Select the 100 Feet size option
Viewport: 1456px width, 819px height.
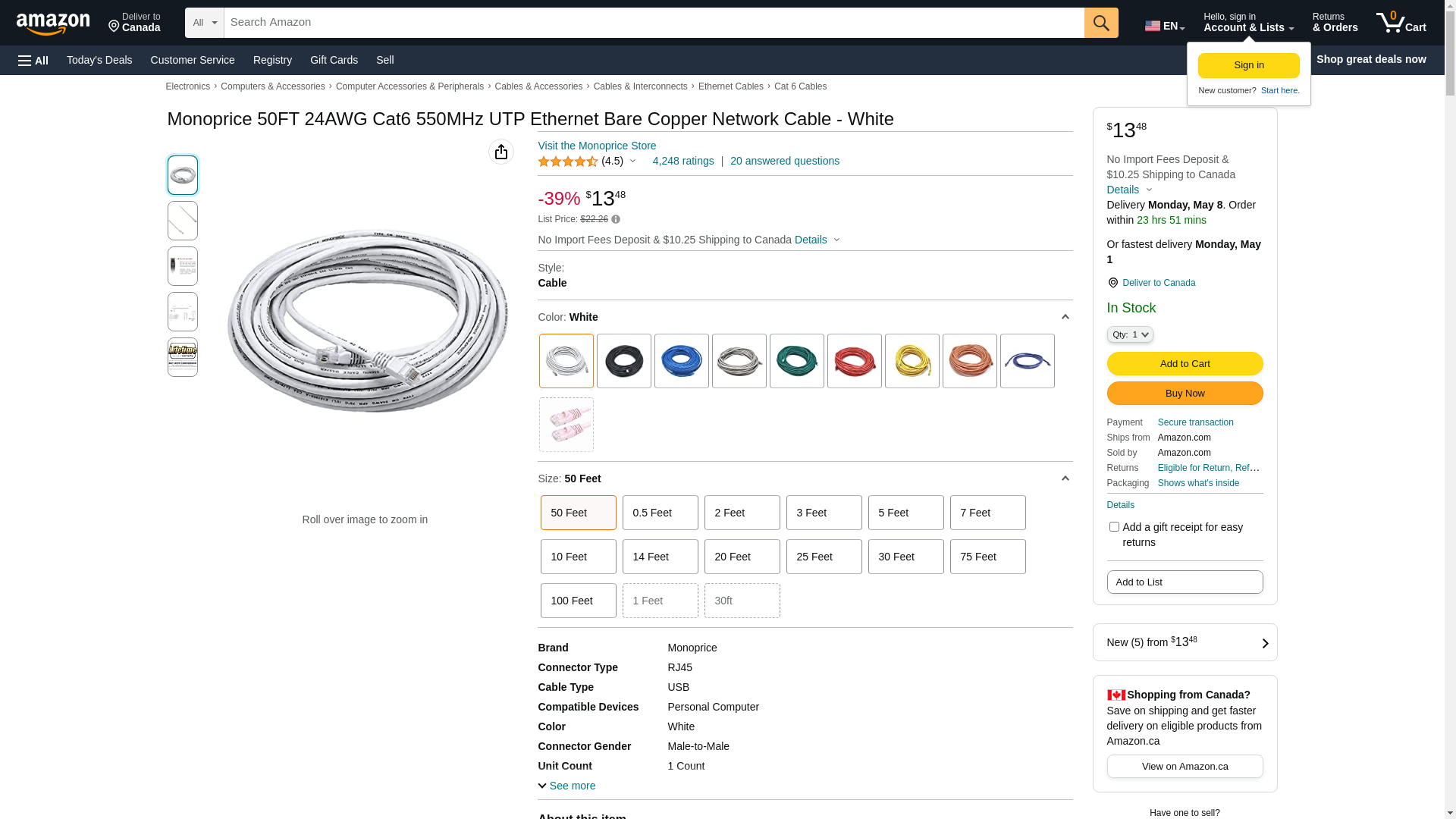pyautogui.click(x=579, y=601)
